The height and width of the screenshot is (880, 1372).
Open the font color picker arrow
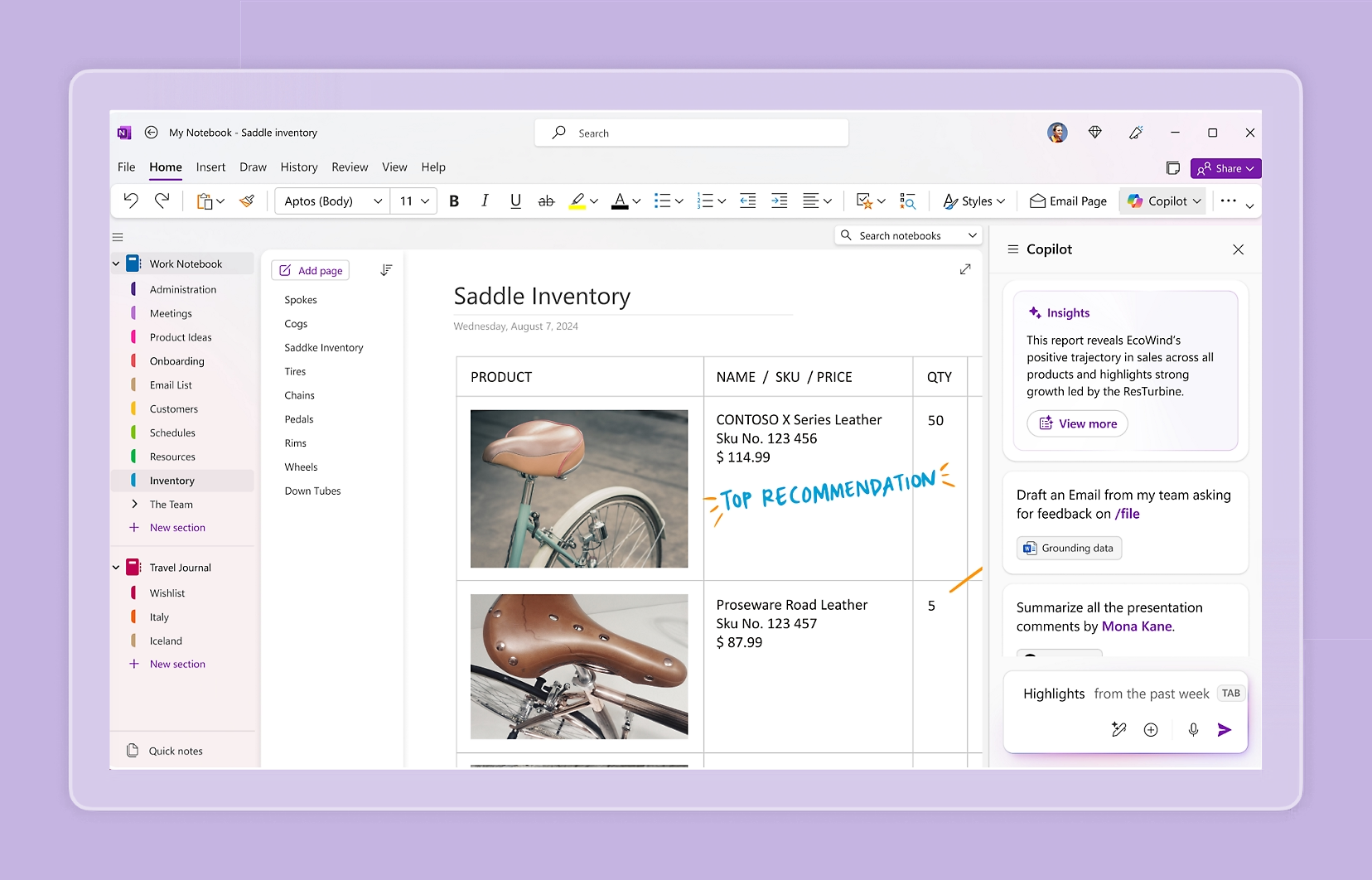click(x=636, y=201)
